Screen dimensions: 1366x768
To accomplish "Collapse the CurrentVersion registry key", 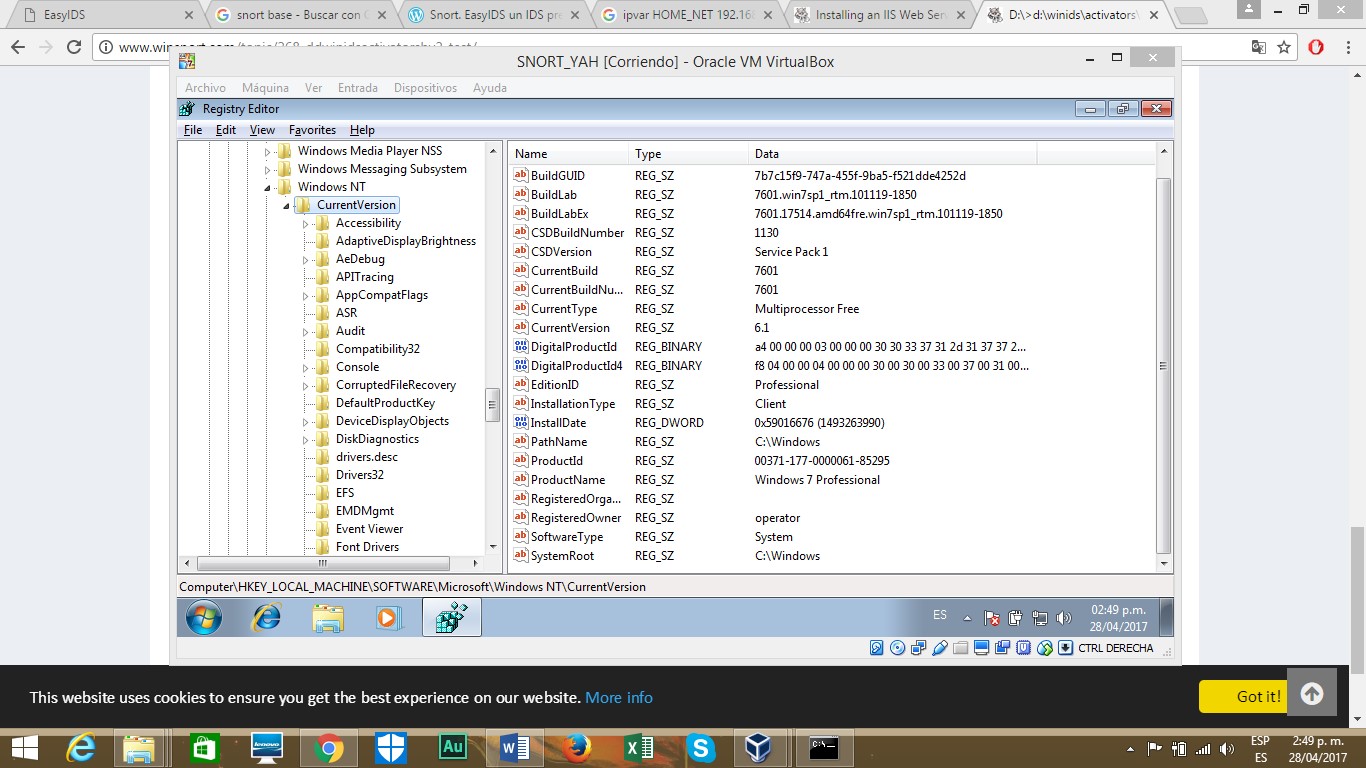I will point(286,206).
